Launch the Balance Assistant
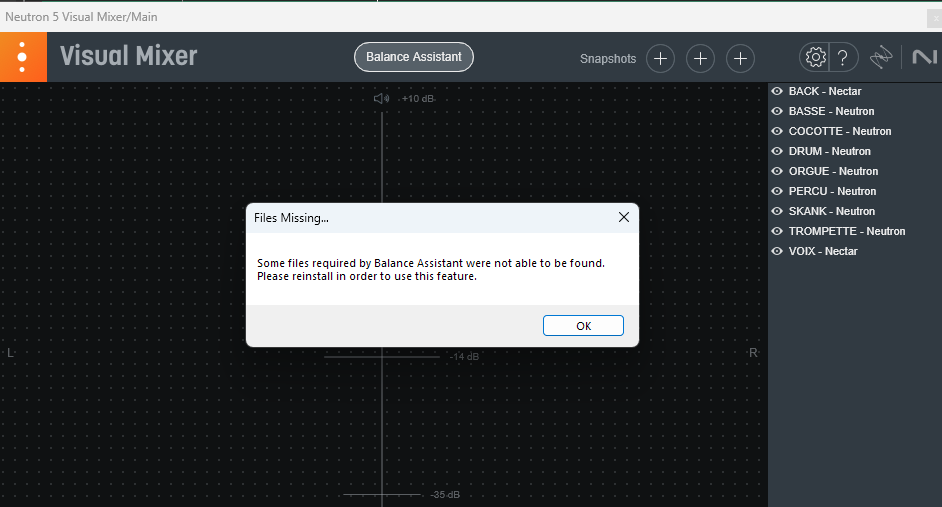Viewport: 942px width, 507px height. pyautogui.click(x=413, y=57)
